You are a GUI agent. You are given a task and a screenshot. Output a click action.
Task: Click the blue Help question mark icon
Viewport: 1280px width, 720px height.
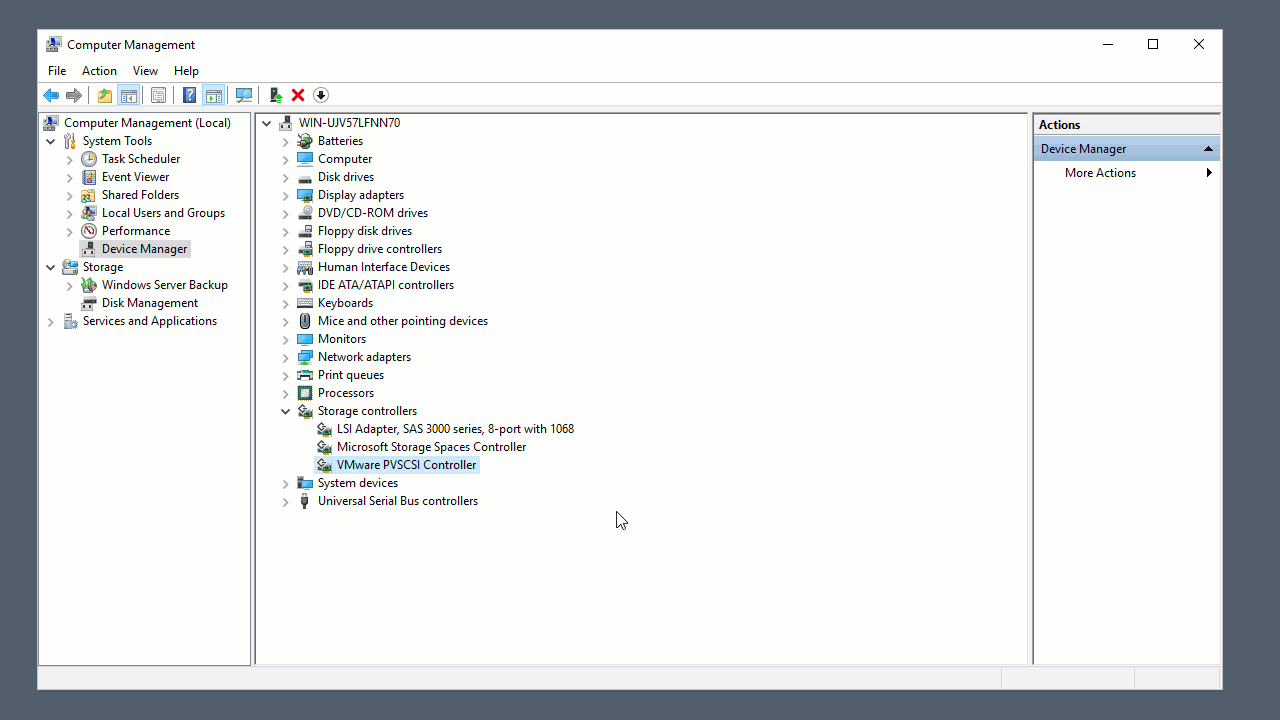pos(189,95)
